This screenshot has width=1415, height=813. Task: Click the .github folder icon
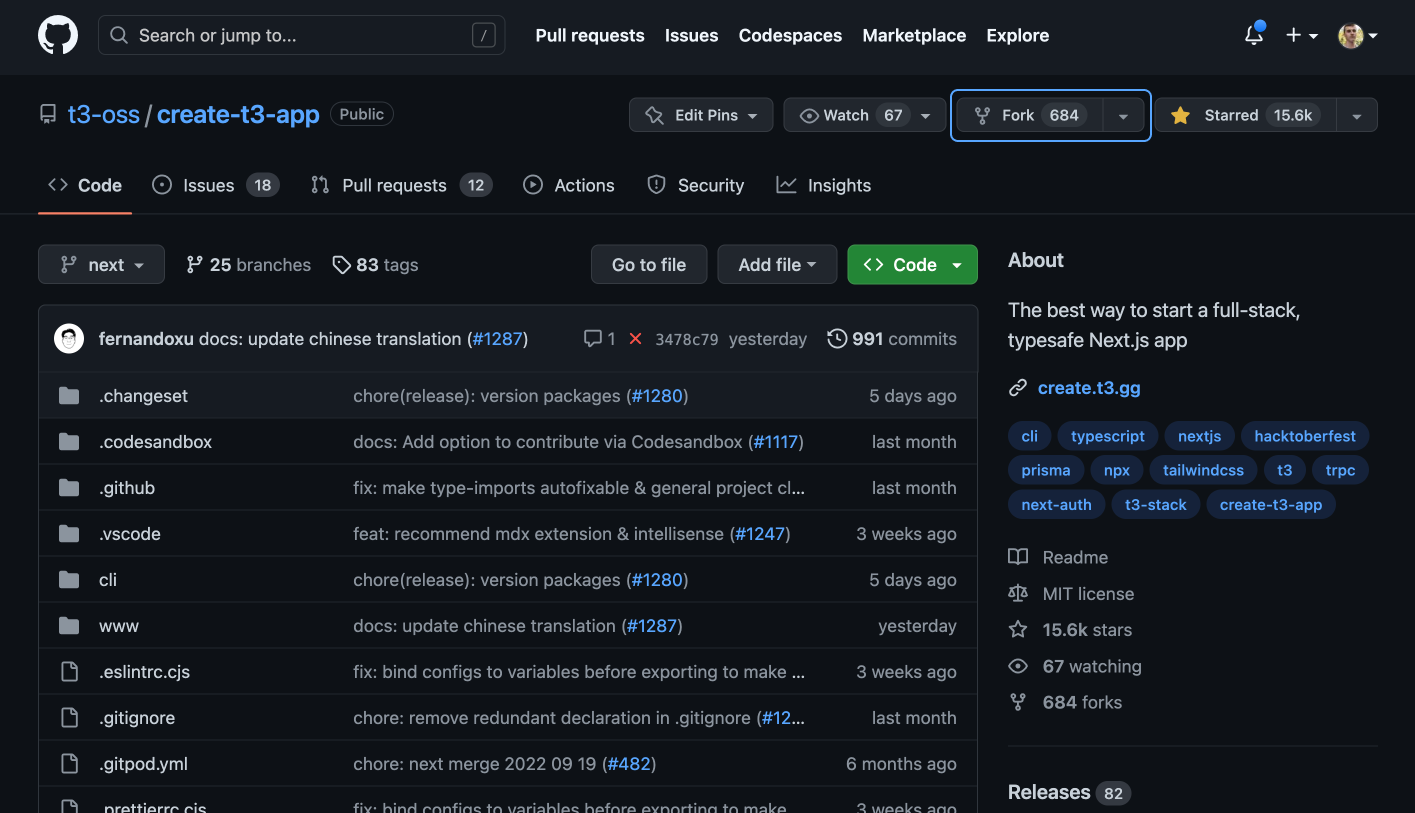69,488
